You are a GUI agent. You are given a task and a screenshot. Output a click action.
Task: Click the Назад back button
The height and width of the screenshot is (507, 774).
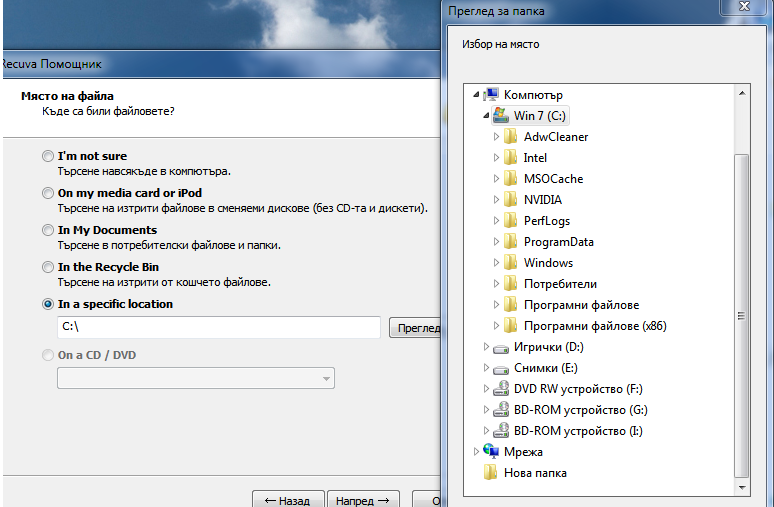[x=288, y=499]
